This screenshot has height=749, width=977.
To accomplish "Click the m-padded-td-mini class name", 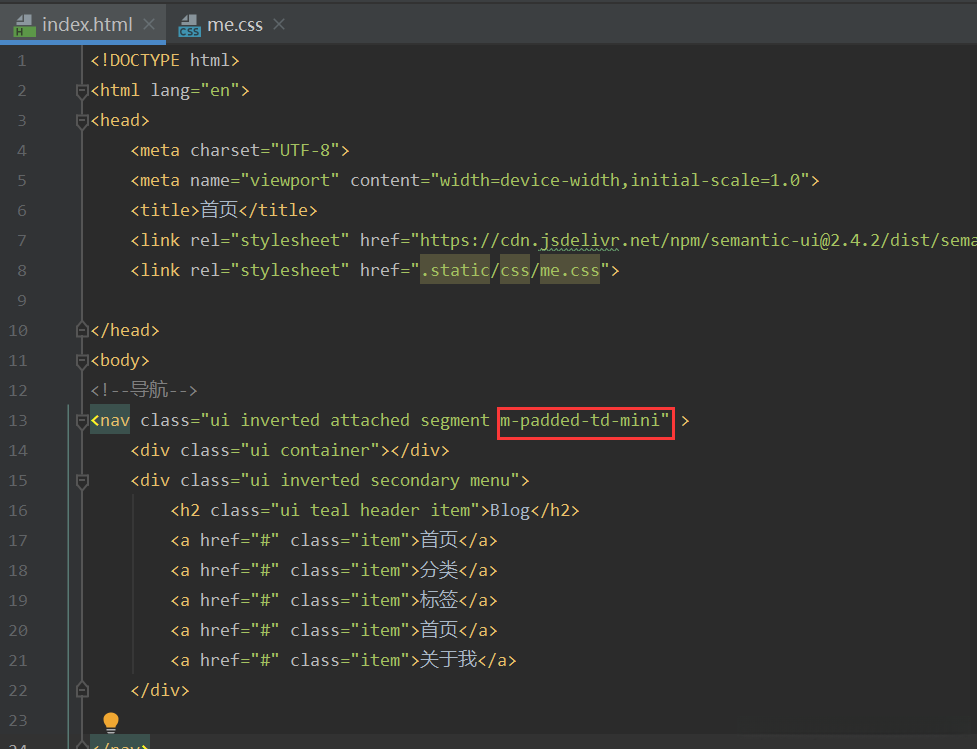I will [x=585, y=421].
